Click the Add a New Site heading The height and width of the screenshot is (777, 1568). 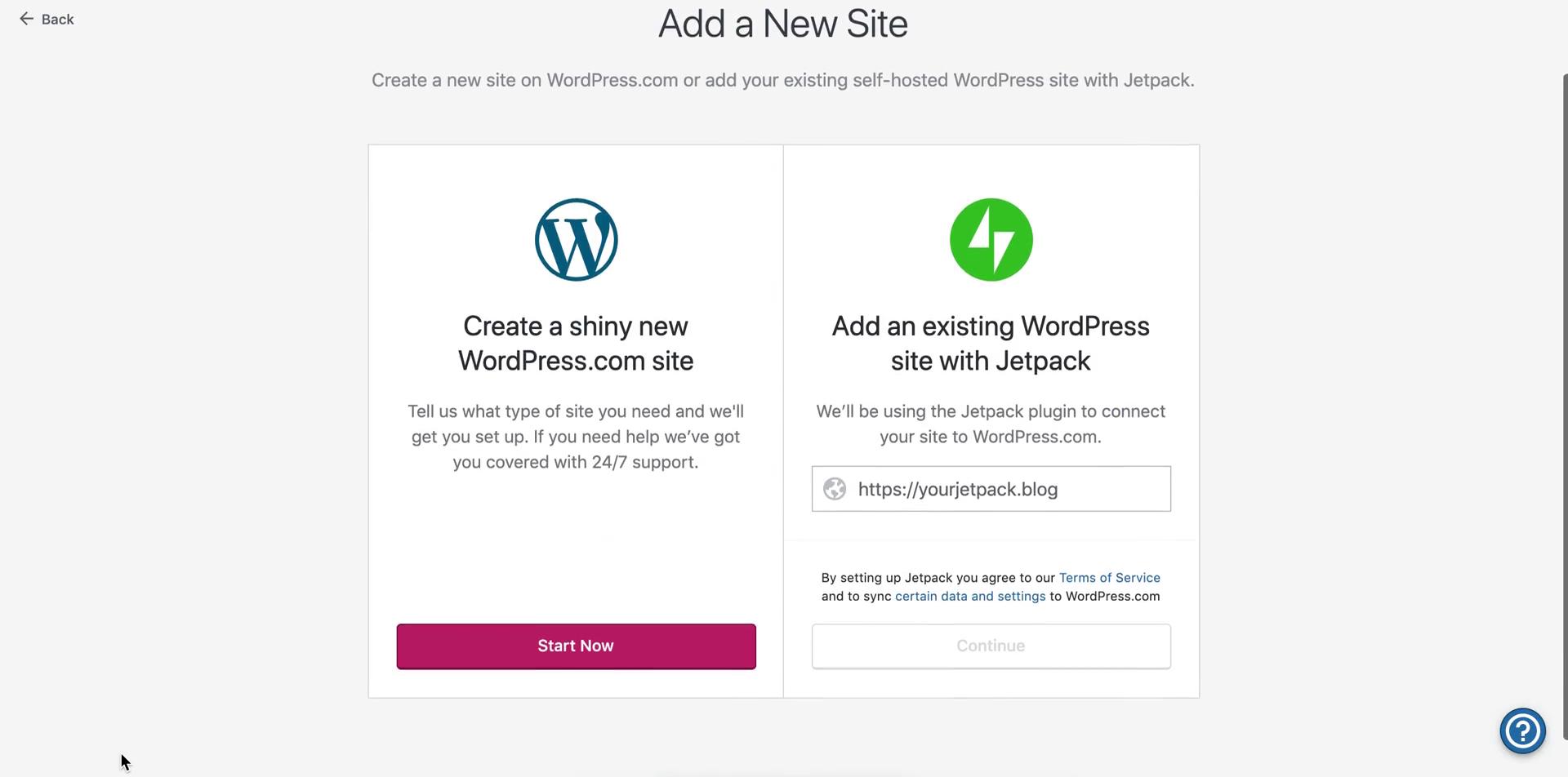[x=782, y=24]
